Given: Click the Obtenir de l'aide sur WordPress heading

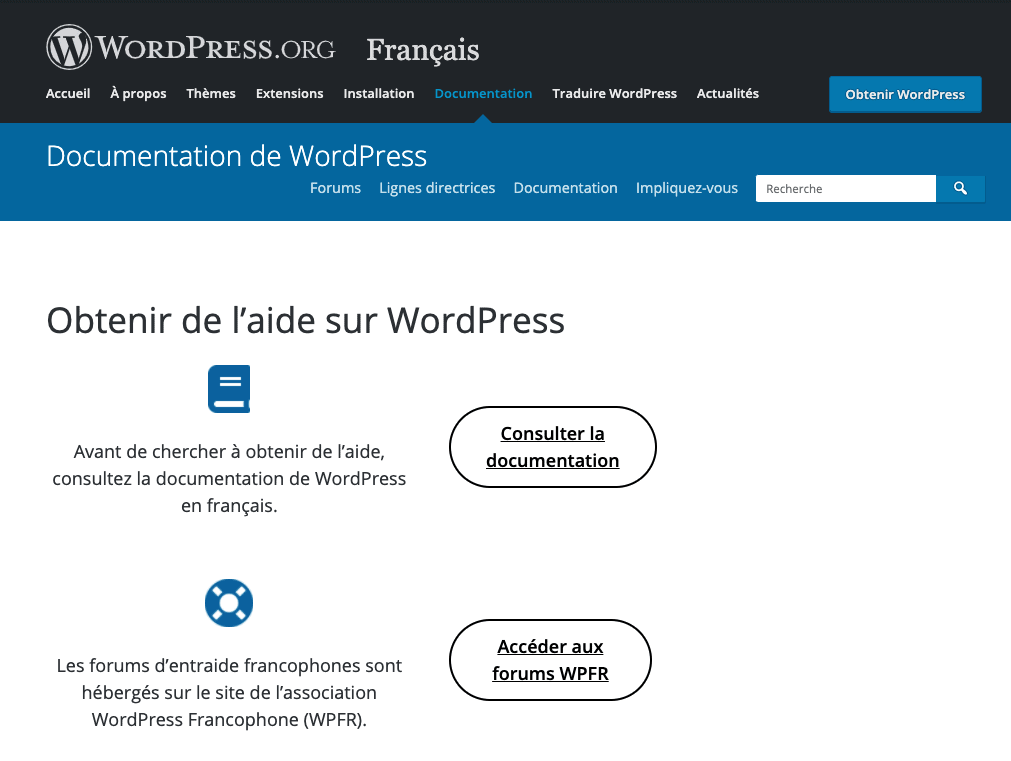Looking at the screenshot, I should [306, 320].
